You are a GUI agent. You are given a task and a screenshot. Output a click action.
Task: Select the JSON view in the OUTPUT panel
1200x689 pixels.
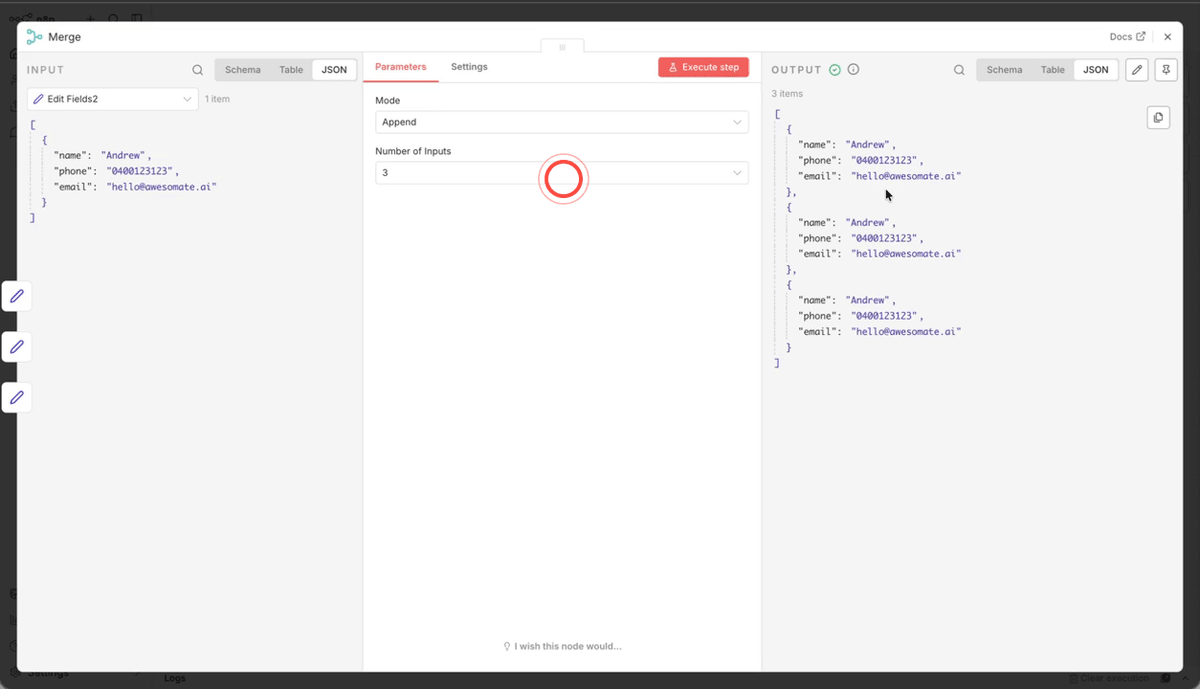(x=1096, y=70)
